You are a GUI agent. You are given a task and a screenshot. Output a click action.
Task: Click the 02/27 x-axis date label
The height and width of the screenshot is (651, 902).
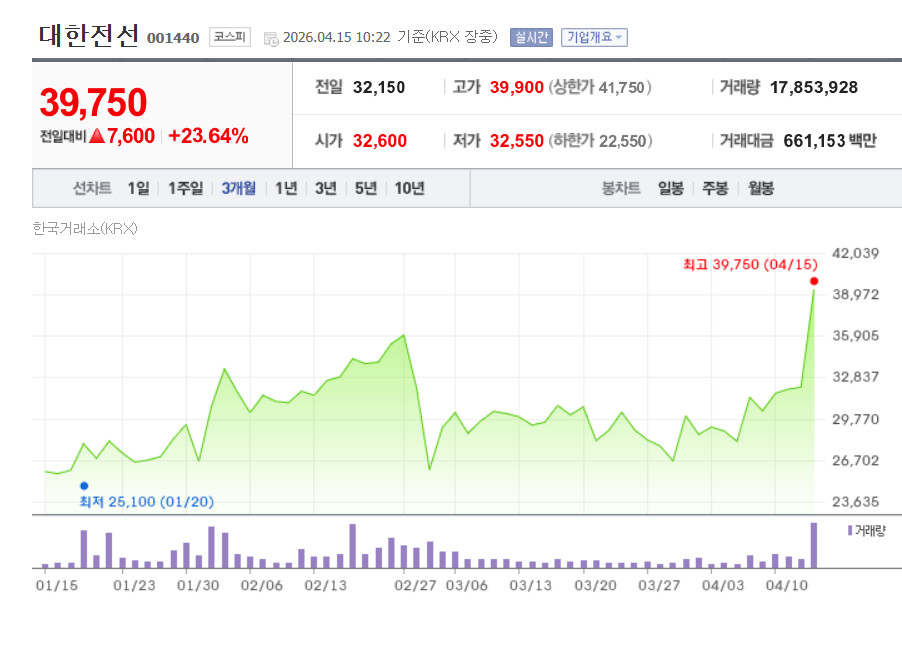415,585
